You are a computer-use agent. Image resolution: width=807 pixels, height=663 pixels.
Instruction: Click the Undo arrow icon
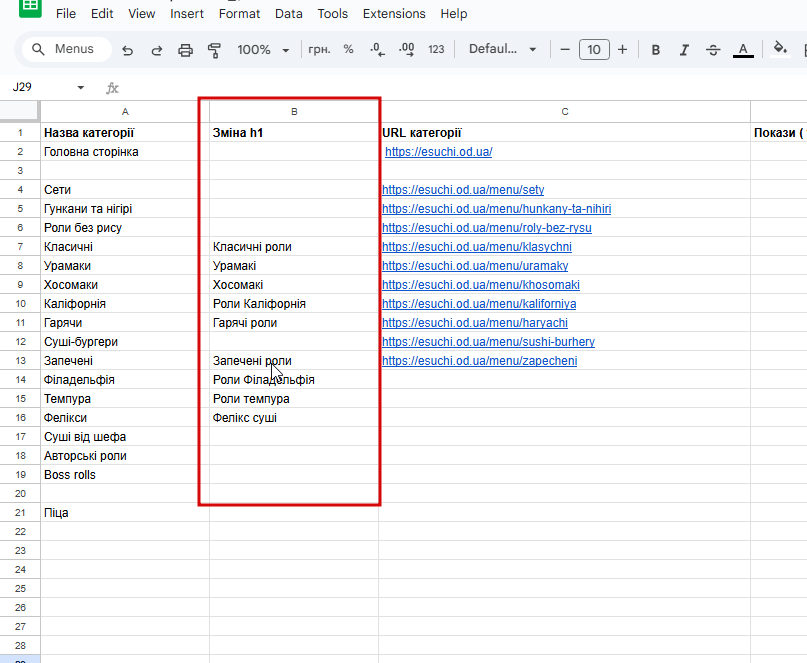(128, 50)
